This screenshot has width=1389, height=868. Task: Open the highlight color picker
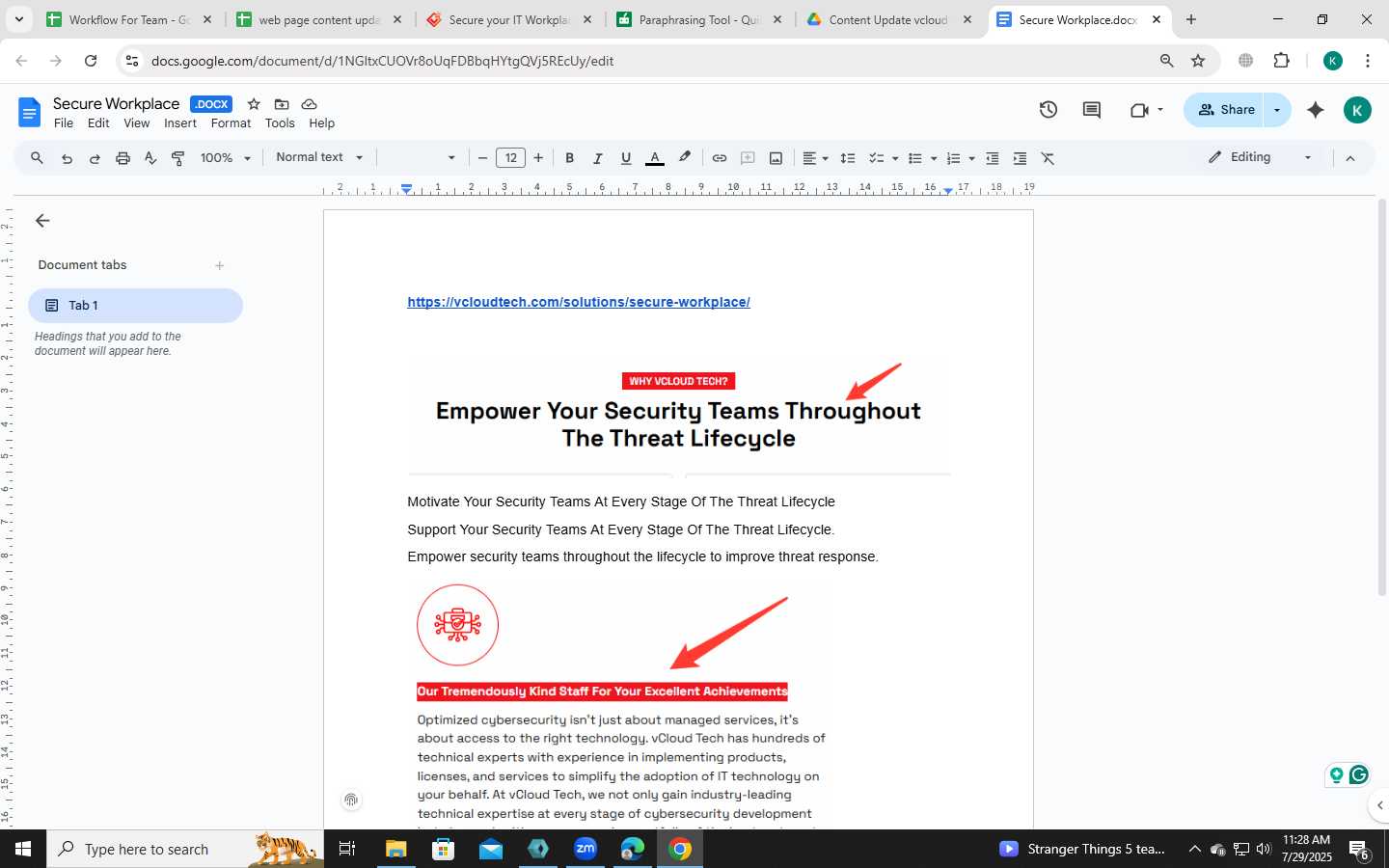685,158
